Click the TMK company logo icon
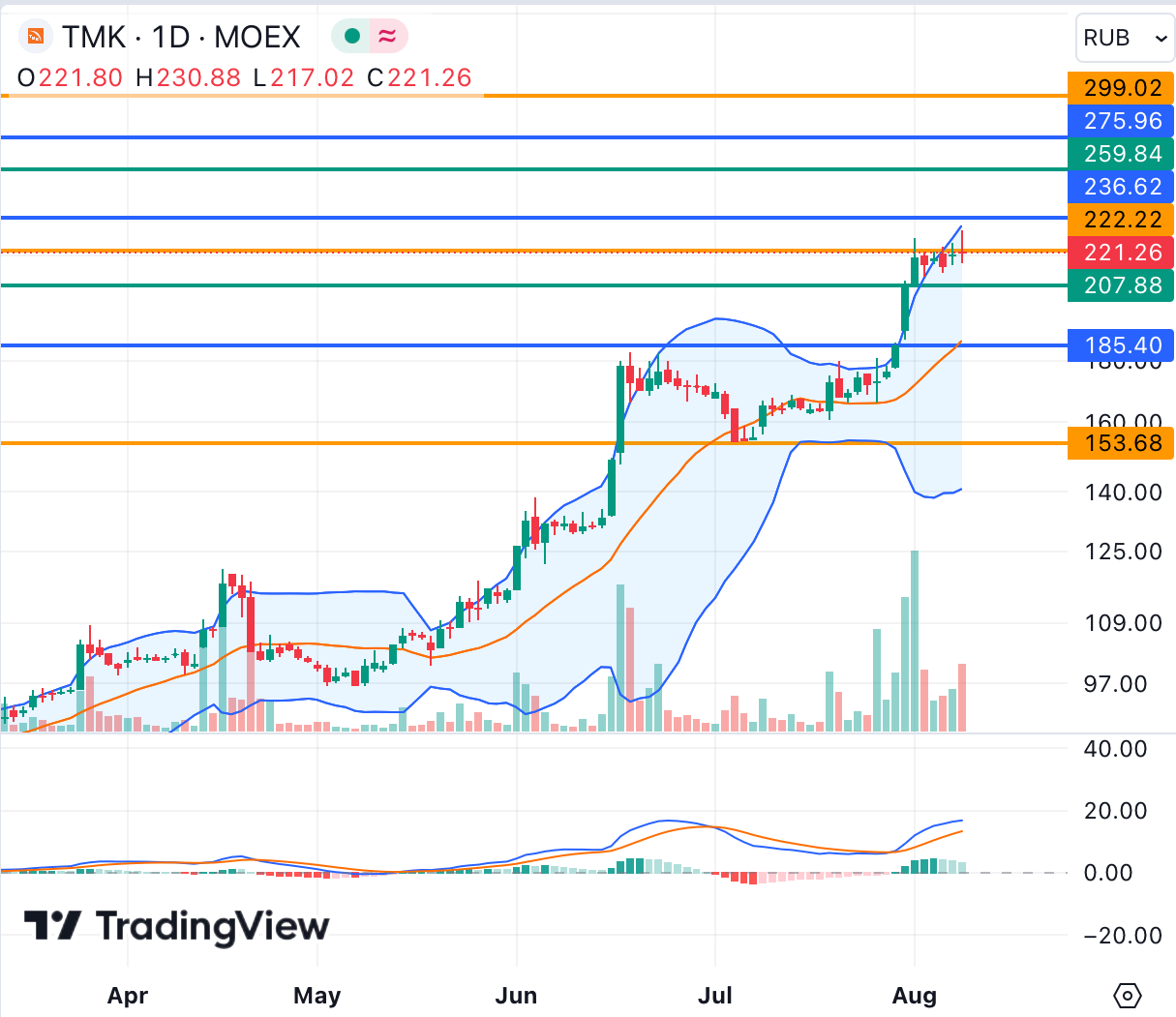This screenshot has width=1176, height=1017. (x=36, y=37)
